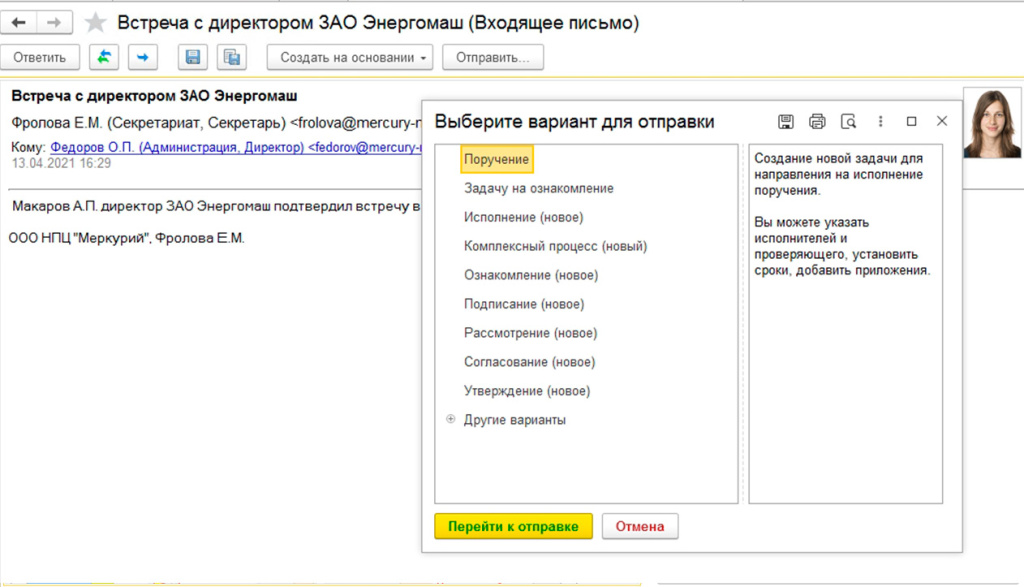Open print preview with the magnifier icon
This screenshot has width=1024, height=587.
849,120
